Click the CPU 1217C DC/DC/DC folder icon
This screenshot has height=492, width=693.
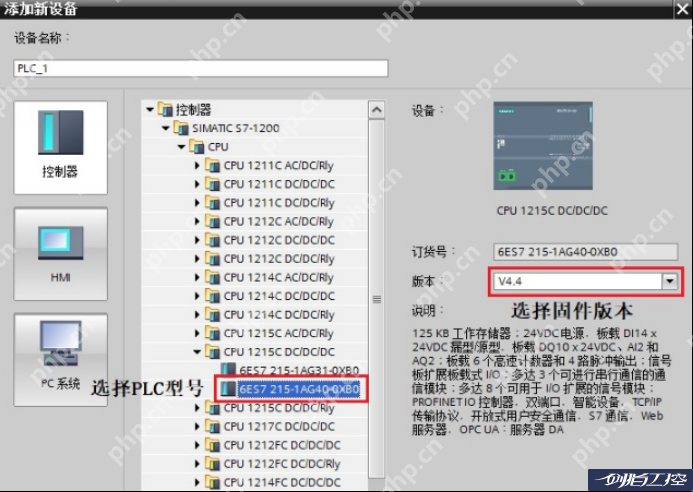213,426
